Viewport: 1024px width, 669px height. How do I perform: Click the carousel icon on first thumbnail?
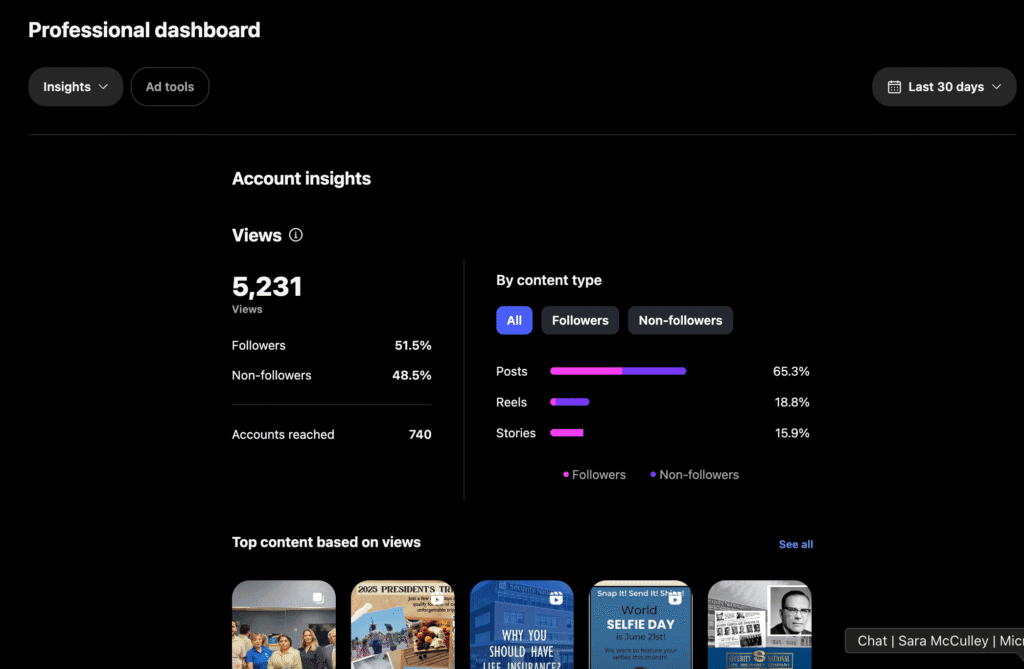point(318,598)
